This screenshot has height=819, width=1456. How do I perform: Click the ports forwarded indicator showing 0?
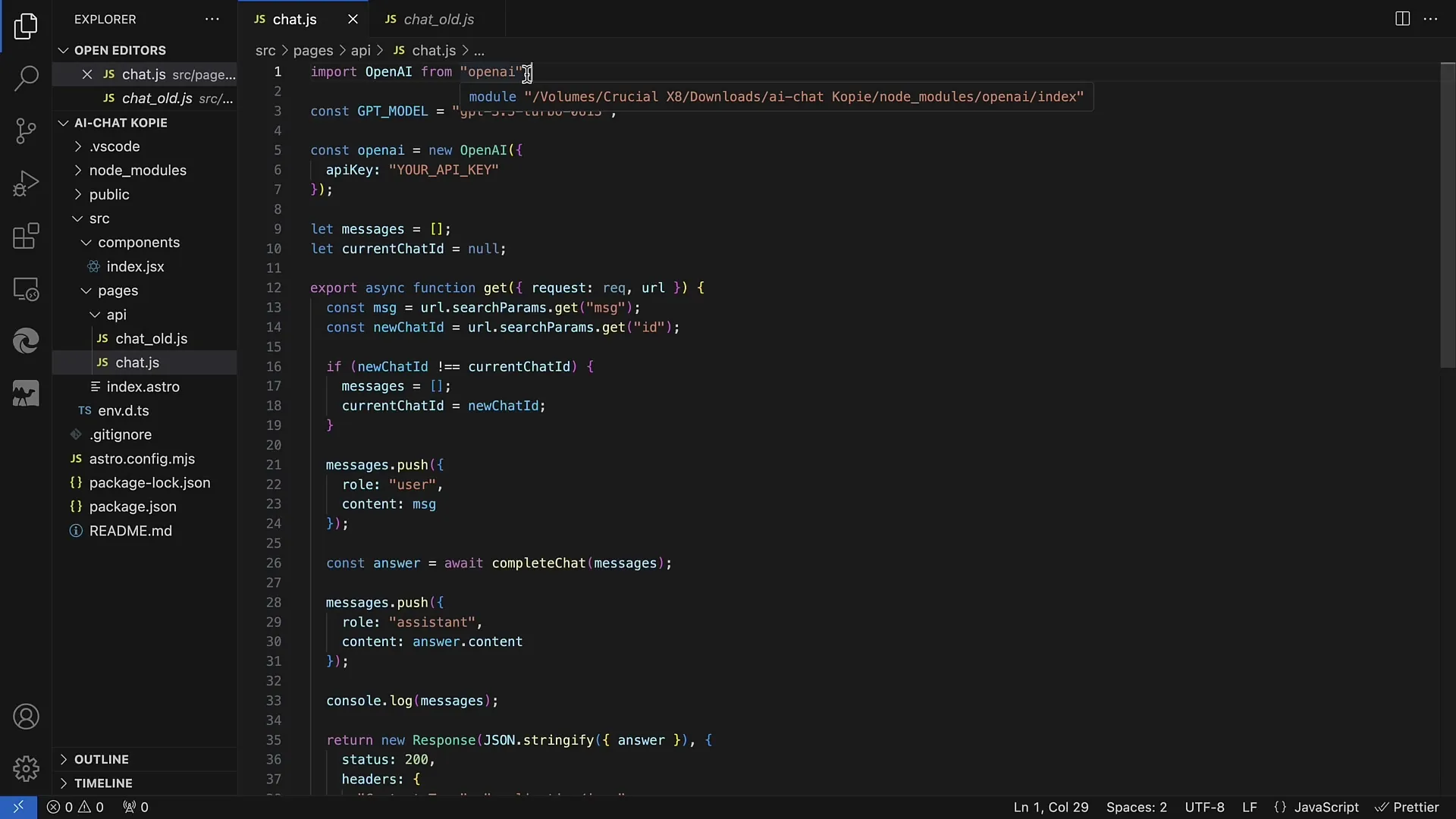click(x=136, y=807)
